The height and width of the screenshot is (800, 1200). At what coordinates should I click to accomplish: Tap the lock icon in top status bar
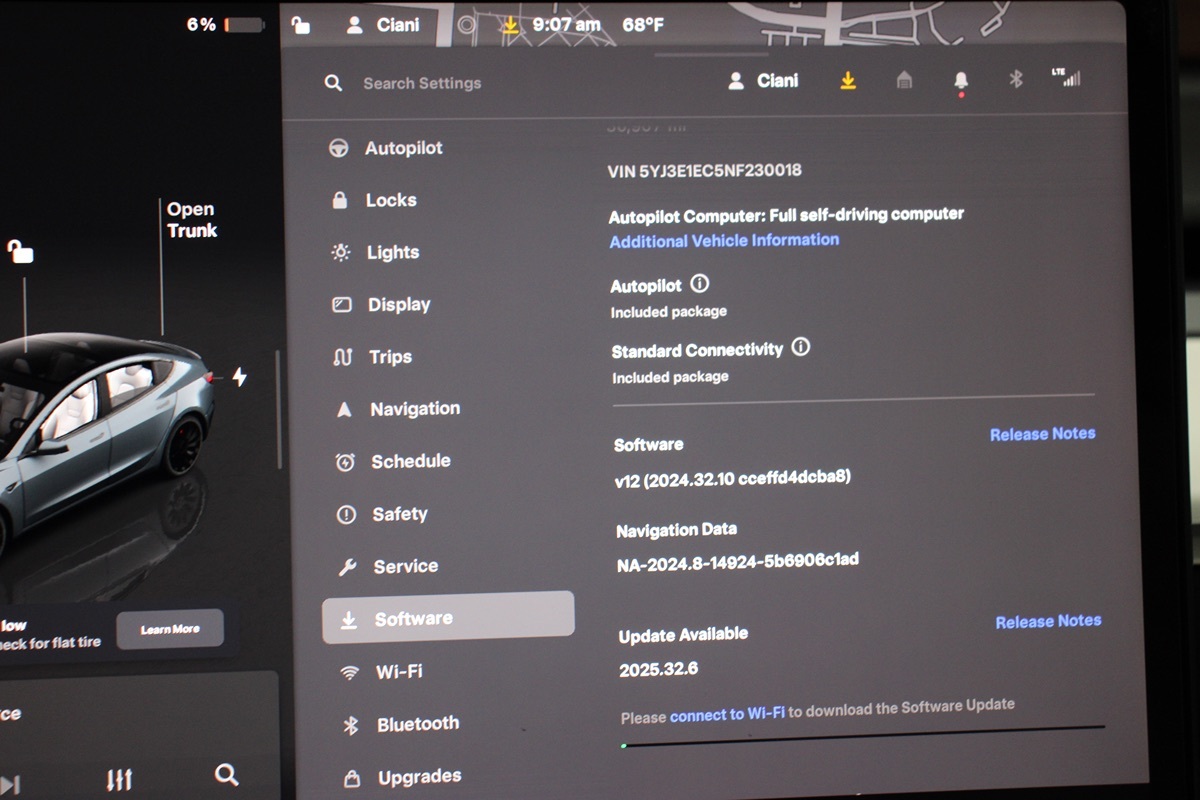[x=300, y=25]
